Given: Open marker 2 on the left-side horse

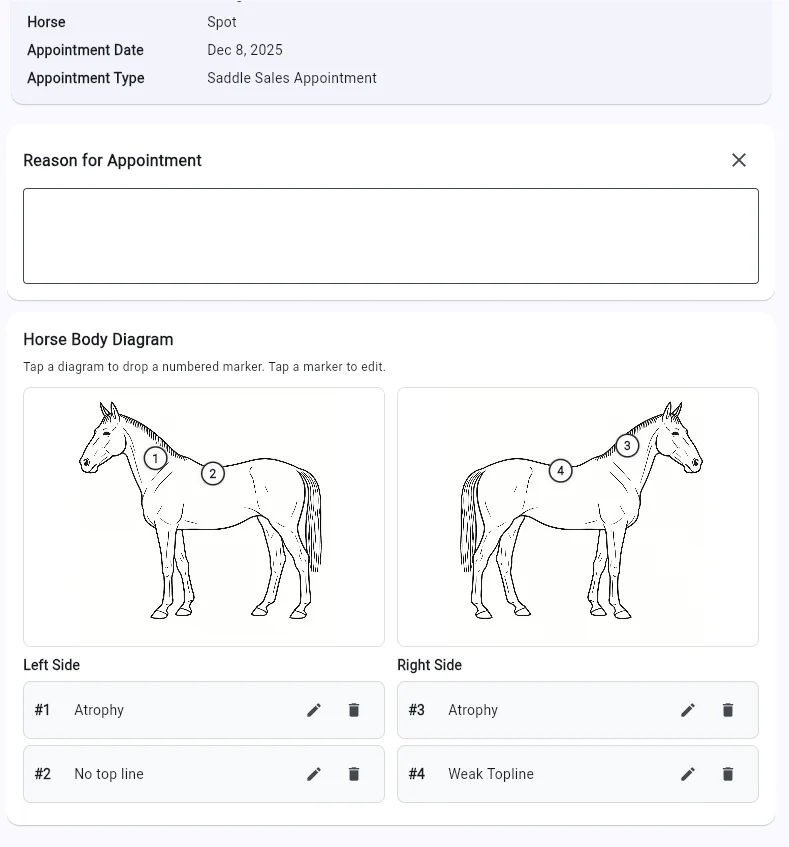Looking at the screenshot, I should tap(212, 474).
